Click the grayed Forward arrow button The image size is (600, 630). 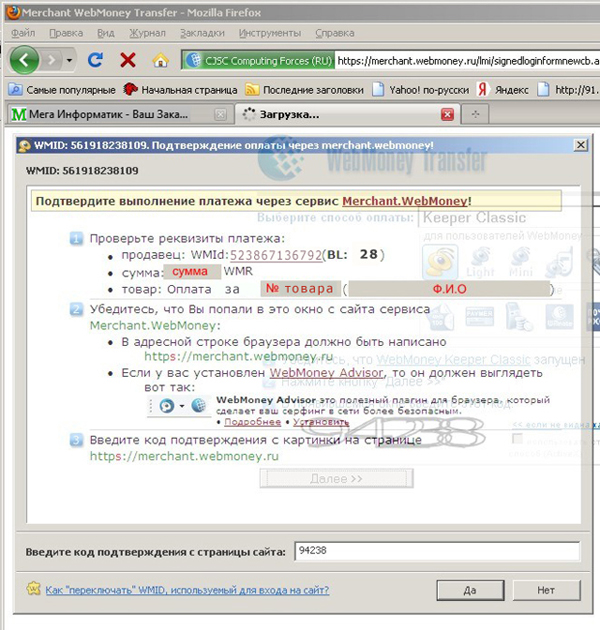[51, 60]
